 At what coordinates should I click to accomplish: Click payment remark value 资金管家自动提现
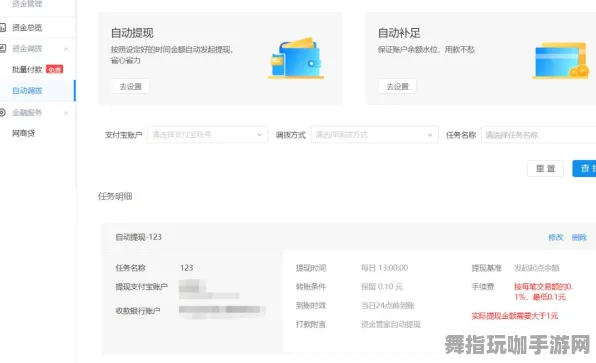click(x=391, y=324)
